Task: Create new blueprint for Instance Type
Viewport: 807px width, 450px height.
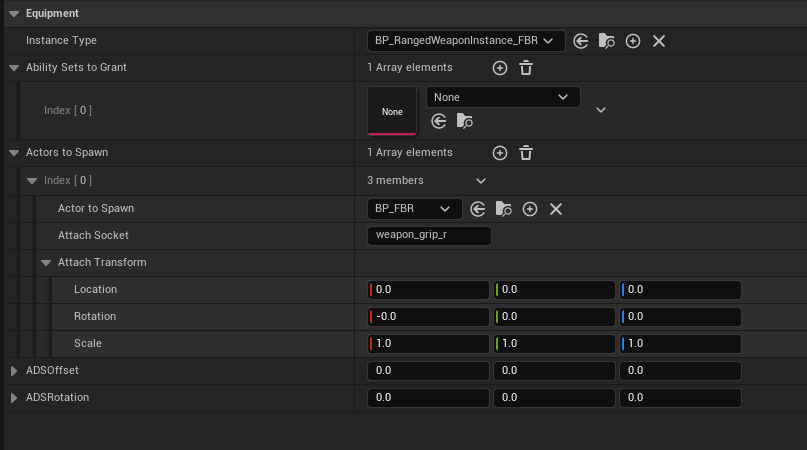Action: pyautogui.click(x=633, y=41)
